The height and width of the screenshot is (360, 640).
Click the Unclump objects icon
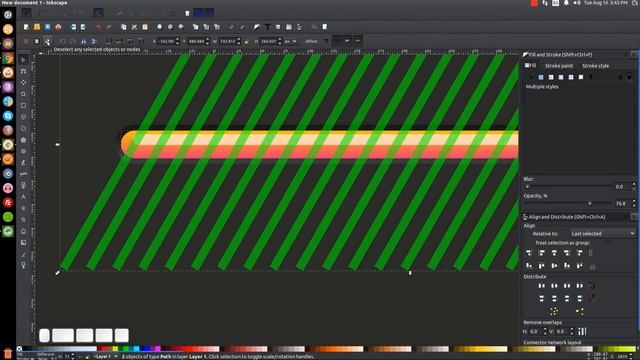(x=579, y=312)
